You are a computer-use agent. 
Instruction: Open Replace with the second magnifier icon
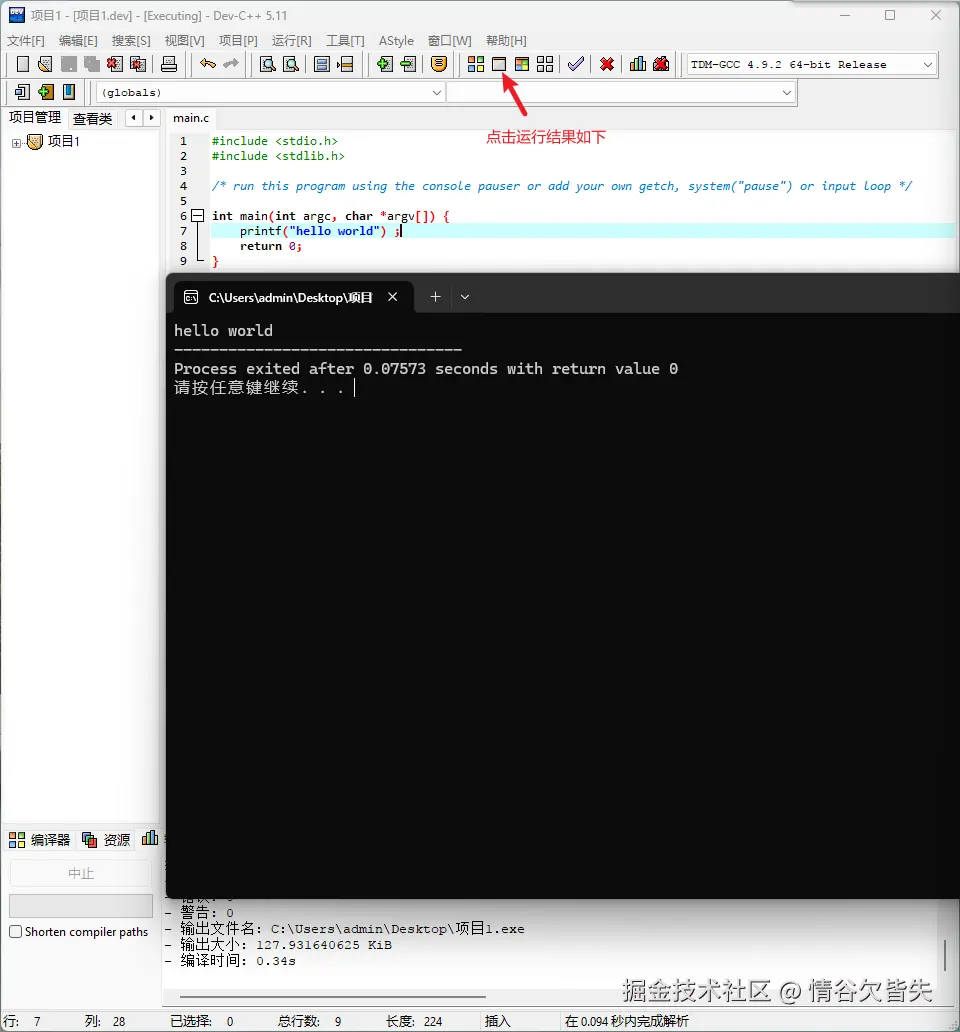291,64
